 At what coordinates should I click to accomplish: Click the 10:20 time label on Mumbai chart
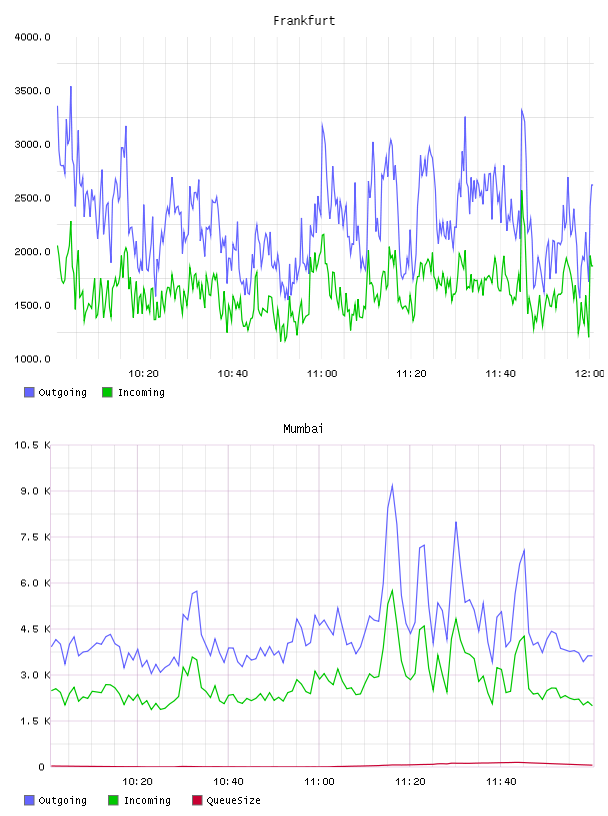pyautogui.click(x=137, y=781)
